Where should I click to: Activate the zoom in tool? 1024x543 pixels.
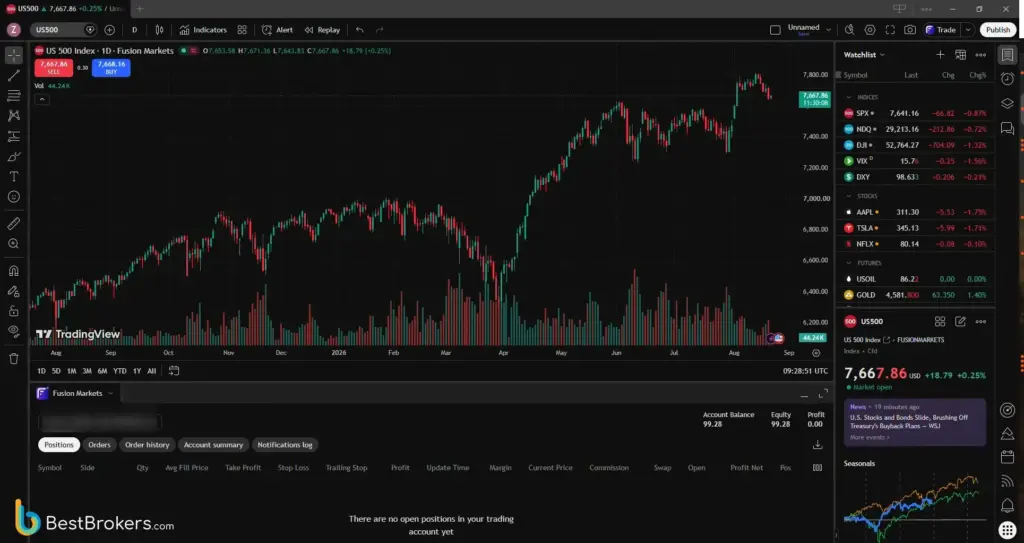(14, 244)
